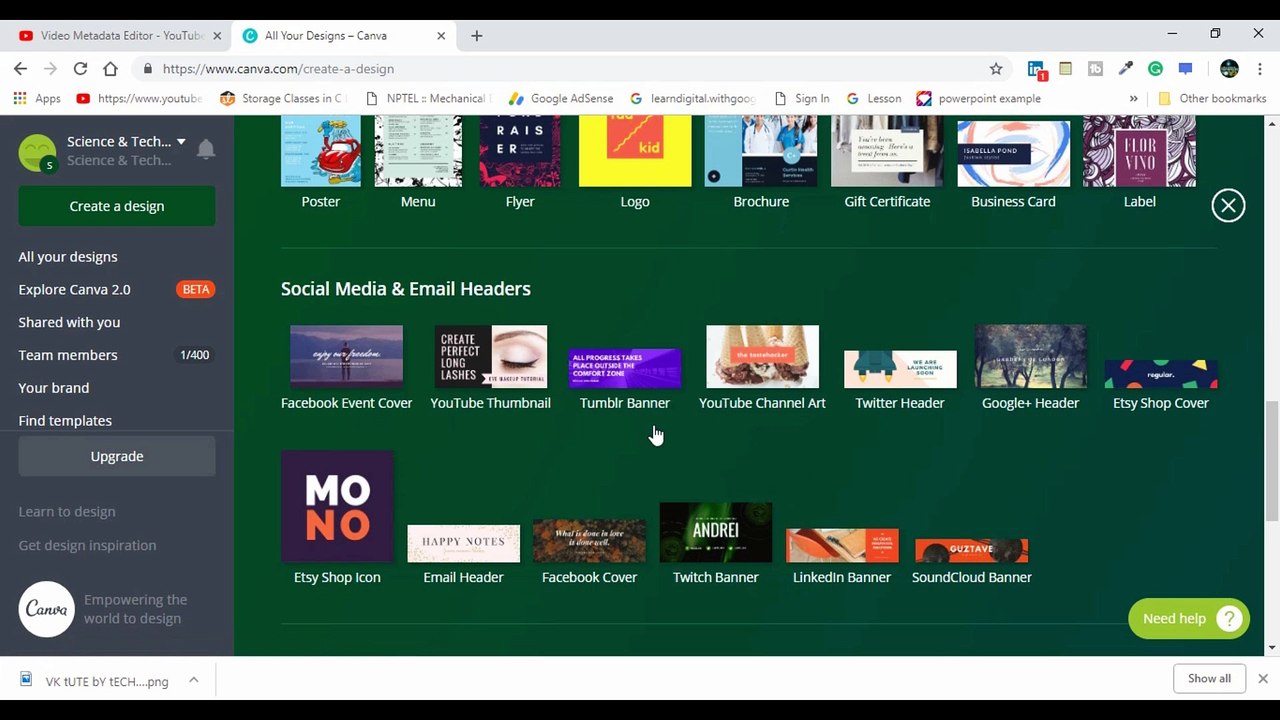
Task: Click the address bar URL field
Action: click(570, 69)
